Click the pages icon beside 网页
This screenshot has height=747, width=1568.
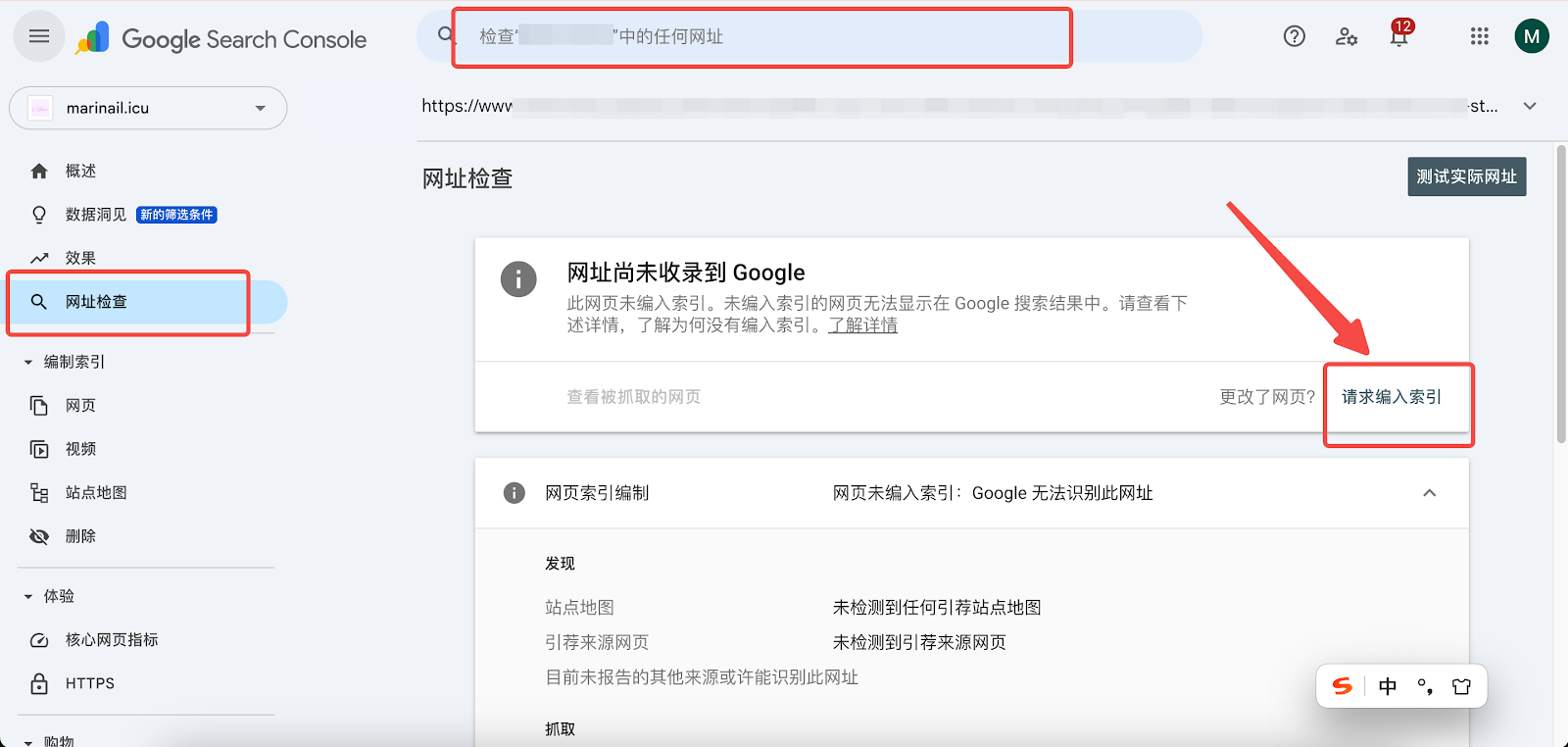click(x=39, y=406)
